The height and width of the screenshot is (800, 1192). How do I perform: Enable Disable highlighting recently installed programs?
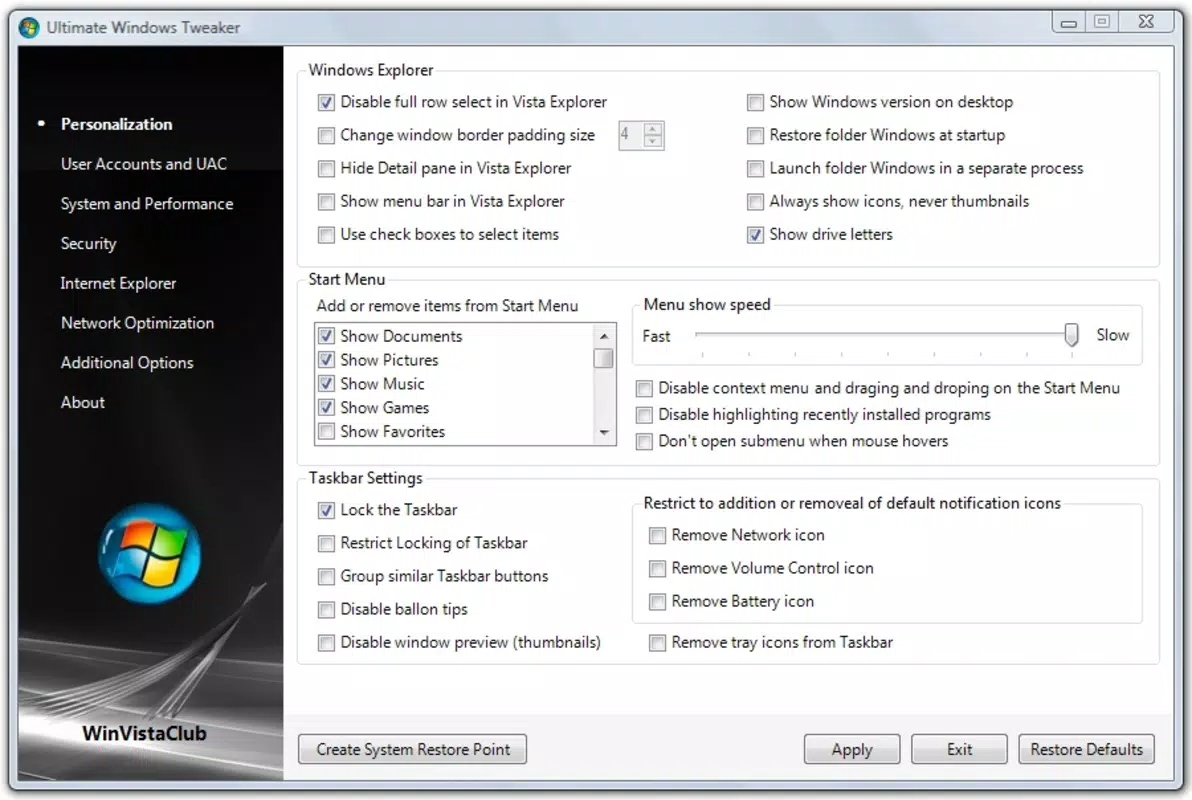click(x=644, y=415)
